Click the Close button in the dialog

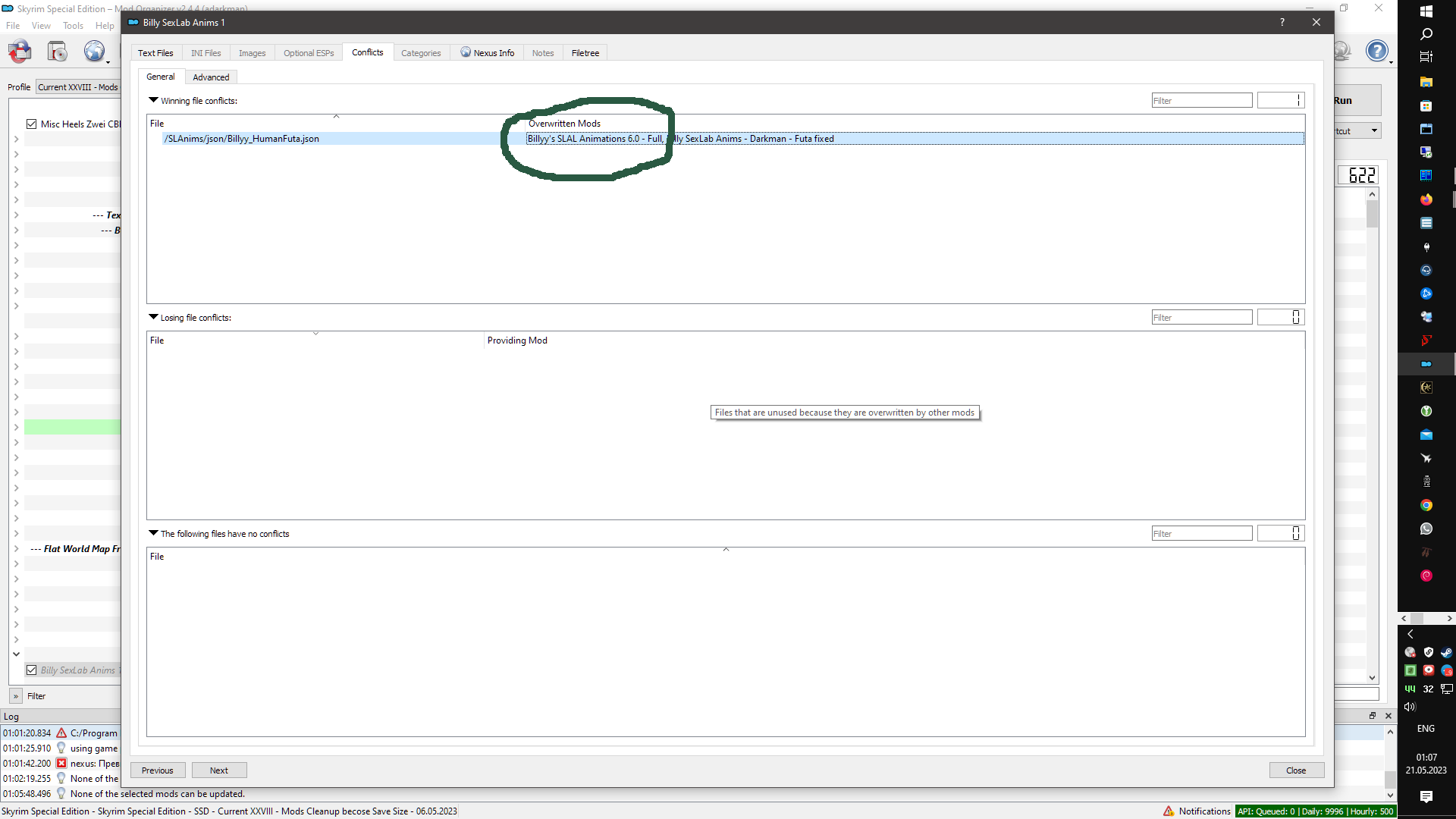click(x=1296, y=770)
